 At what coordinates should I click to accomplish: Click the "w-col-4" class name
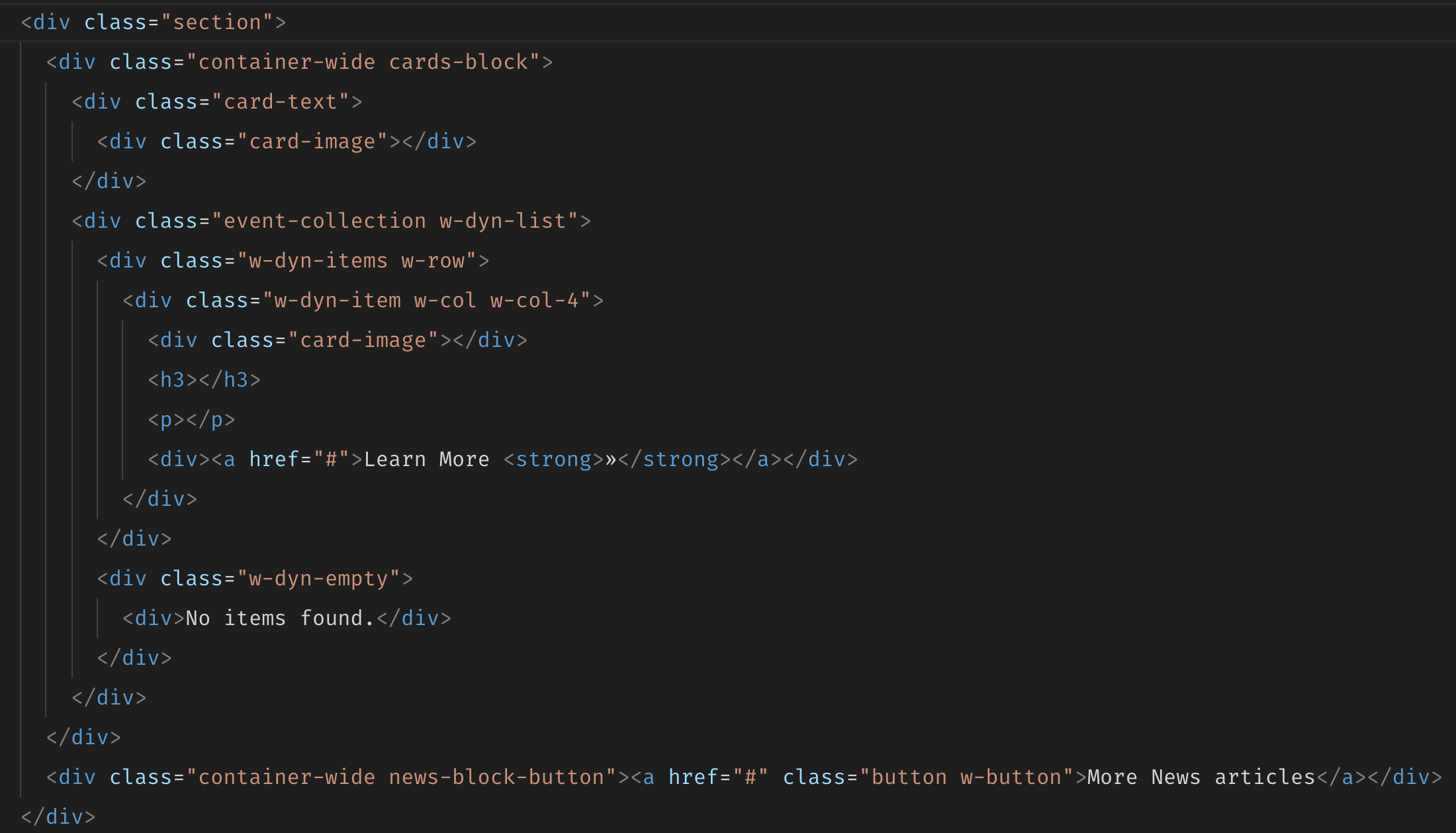click(535, 301)
